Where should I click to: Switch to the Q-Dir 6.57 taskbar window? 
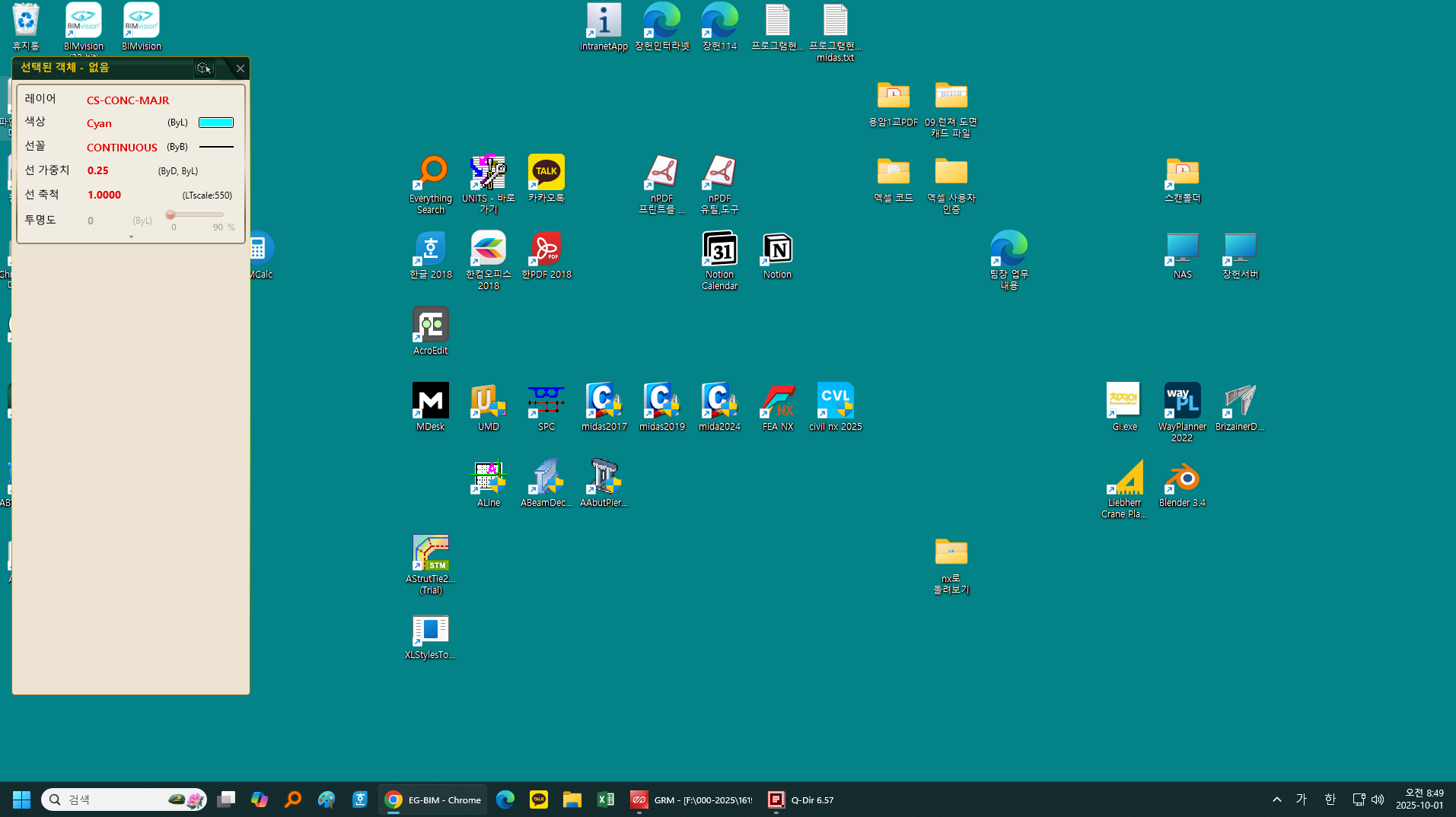click(x=801, y=800)
